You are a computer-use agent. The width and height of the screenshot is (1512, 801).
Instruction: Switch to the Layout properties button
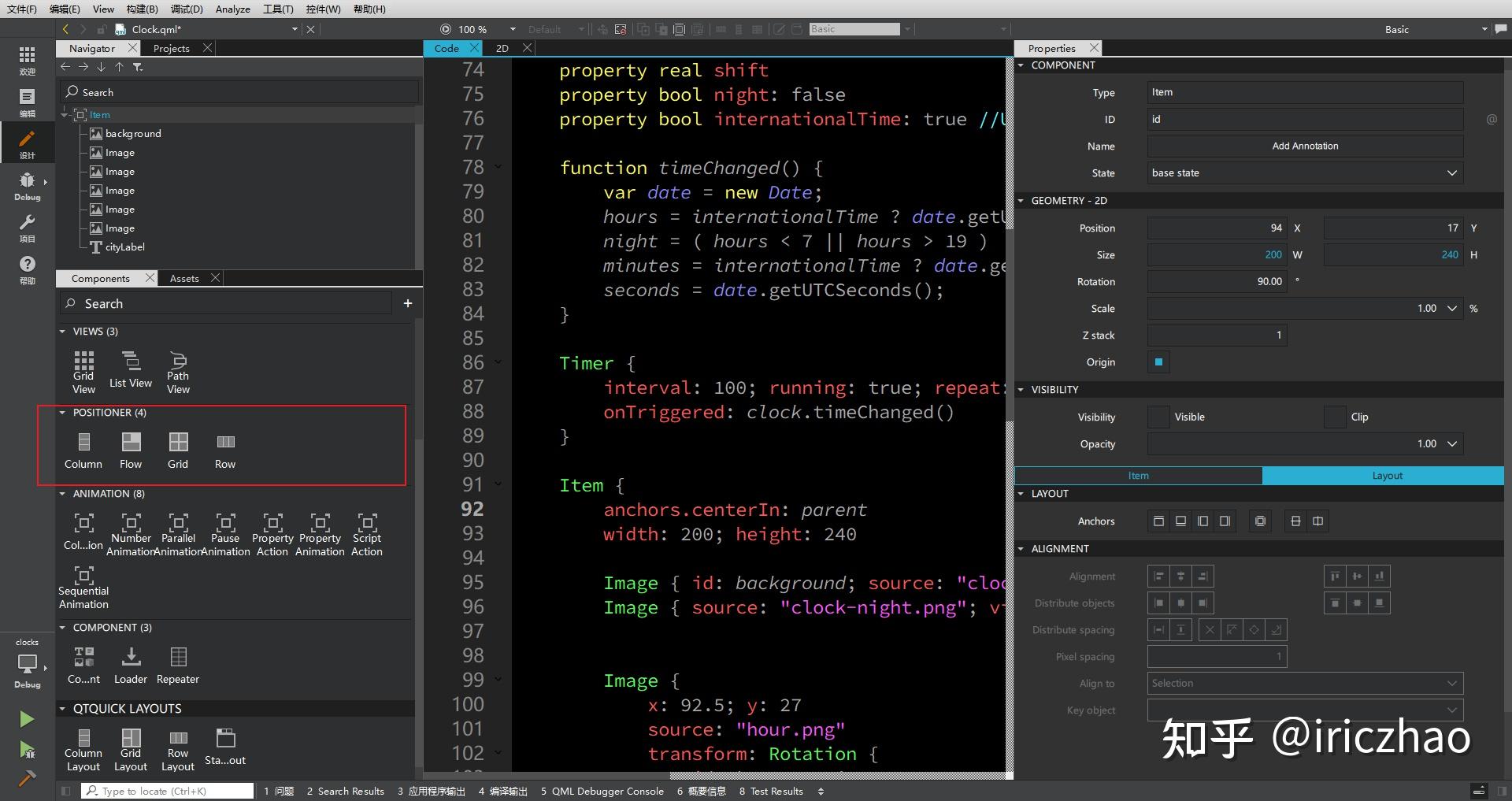(1386, 476)
